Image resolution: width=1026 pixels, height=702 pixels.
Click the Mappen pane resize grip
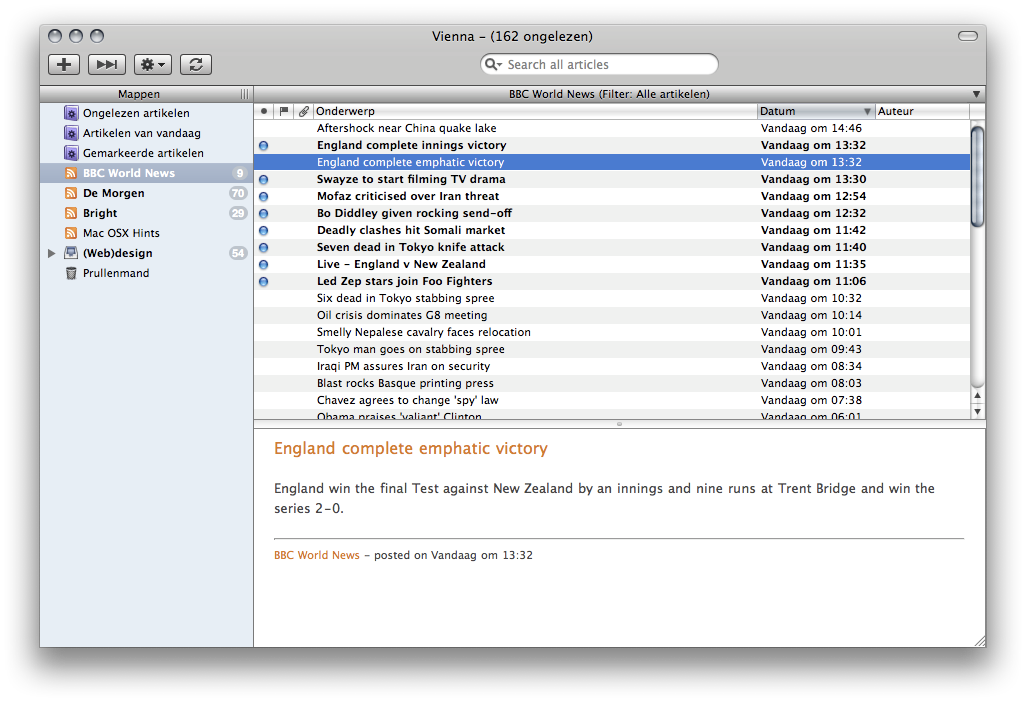[244, 94]
